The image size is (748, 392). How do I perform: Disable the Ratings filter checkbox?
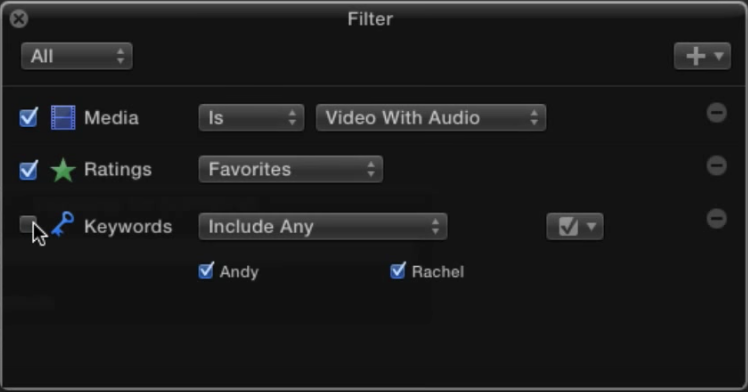click(28, 170)
